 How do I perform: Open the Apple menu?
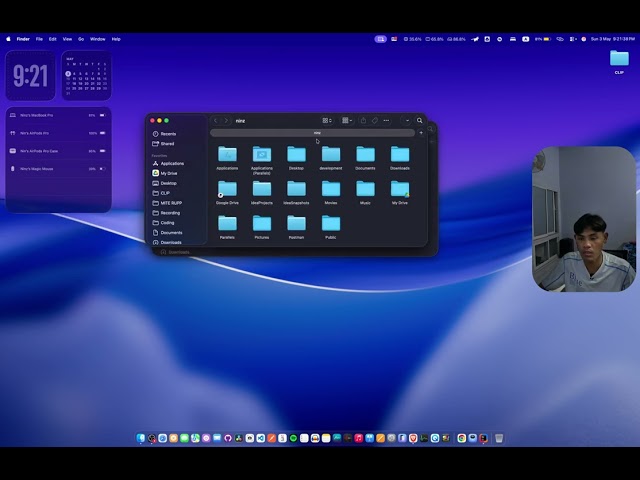click(8, 39)
